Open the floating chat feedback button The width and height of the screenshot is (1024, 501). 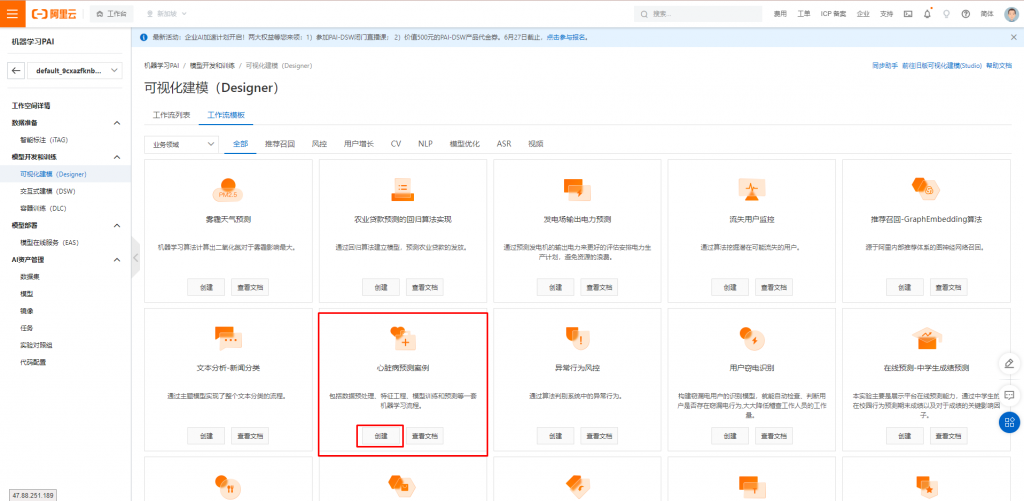coord(1009,395)
